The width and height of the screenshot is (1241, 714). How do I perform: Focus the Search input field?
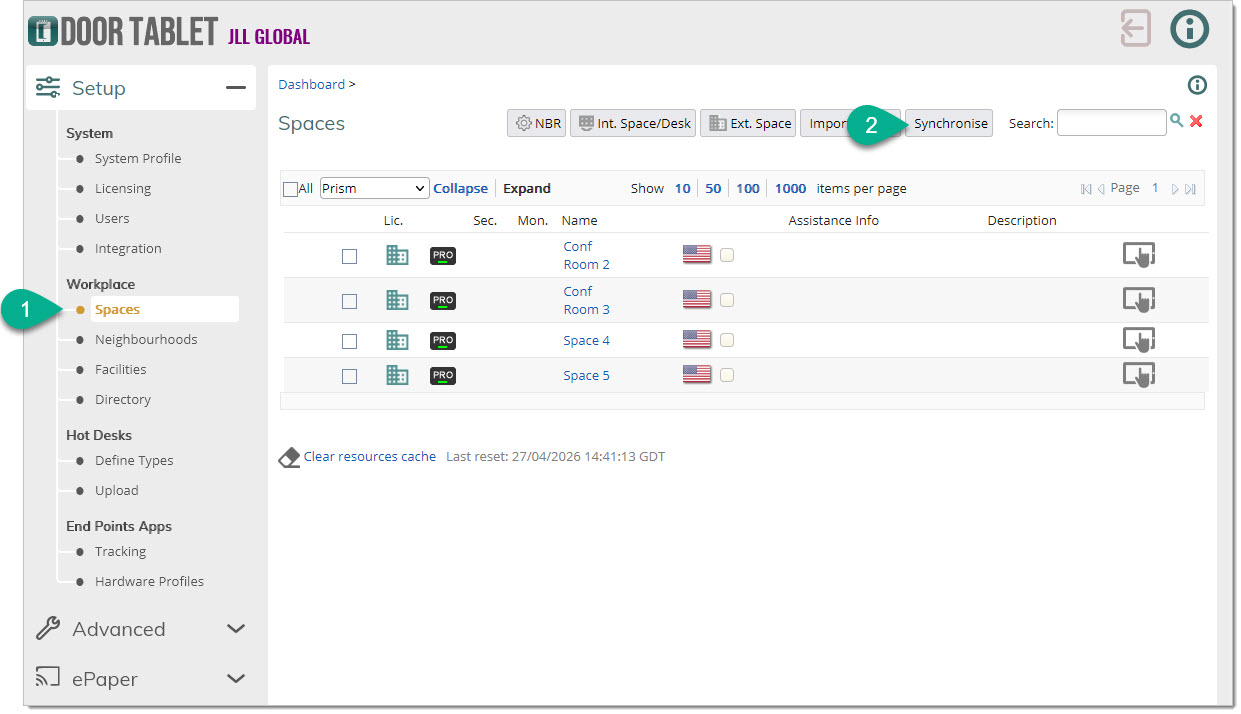(x=1111, y=123)
